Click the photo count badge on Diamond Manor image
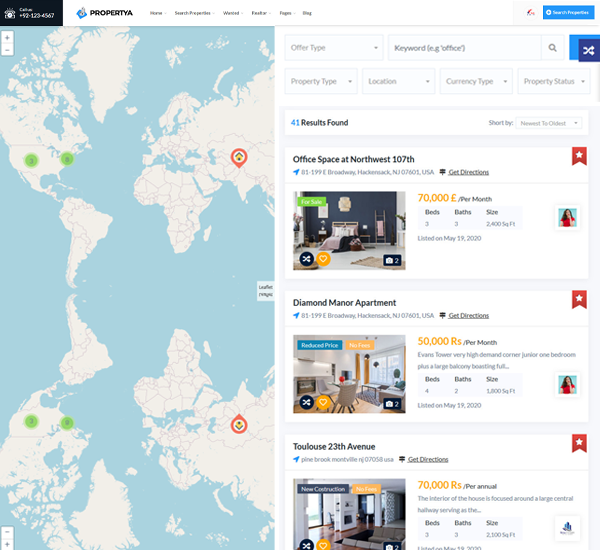The height and width of the screenshot is (550, 600). click(392, 404)
